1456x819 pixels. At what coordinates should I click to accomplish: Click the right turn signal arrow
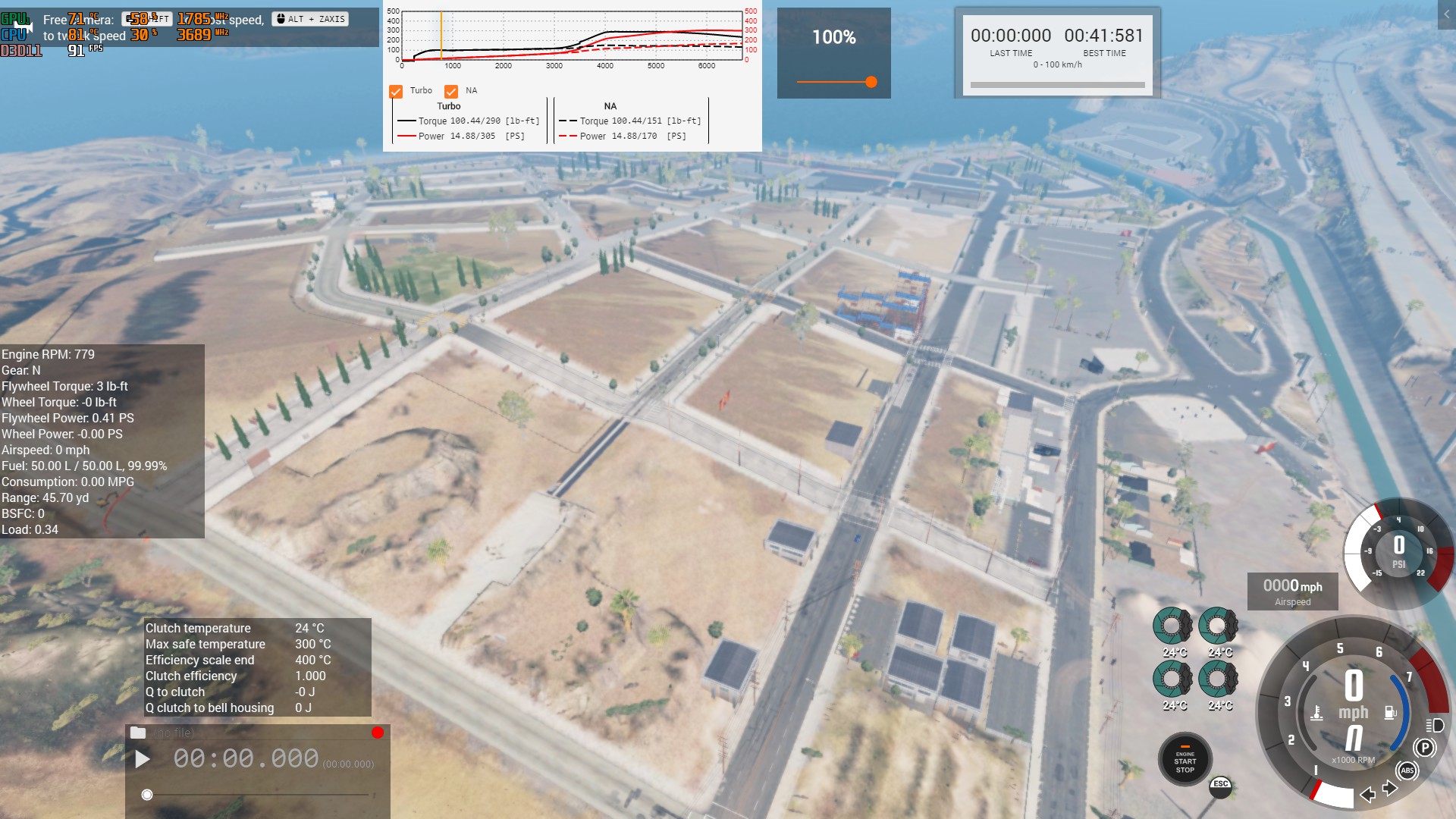point(1390,788)
